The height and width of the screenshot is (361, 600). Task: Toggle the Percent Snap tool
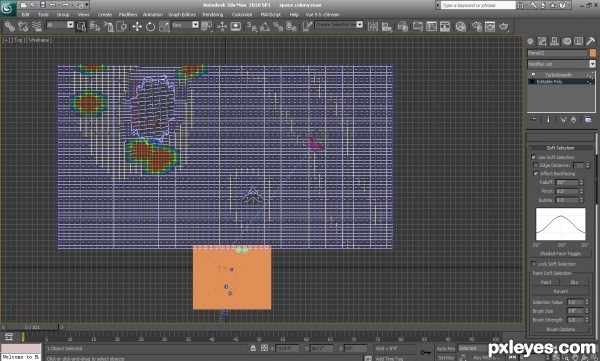coord(278,26)
